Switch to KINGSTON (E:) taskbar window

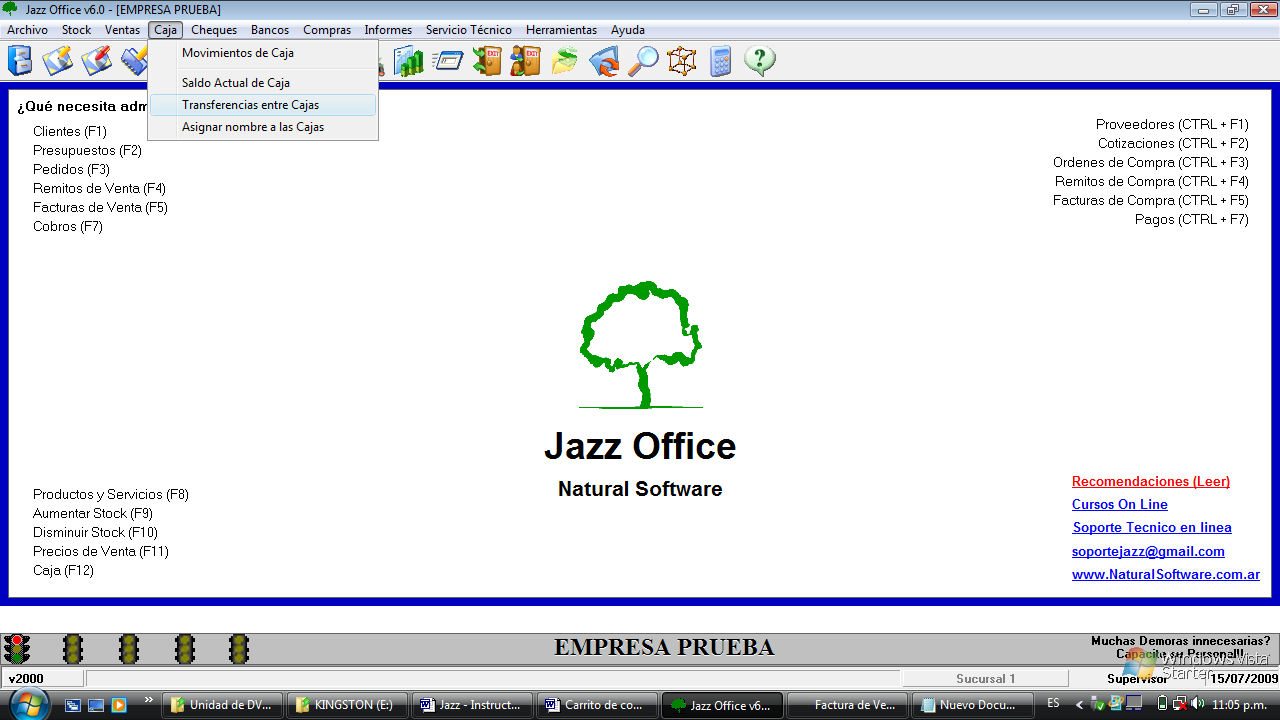point(347,705)
